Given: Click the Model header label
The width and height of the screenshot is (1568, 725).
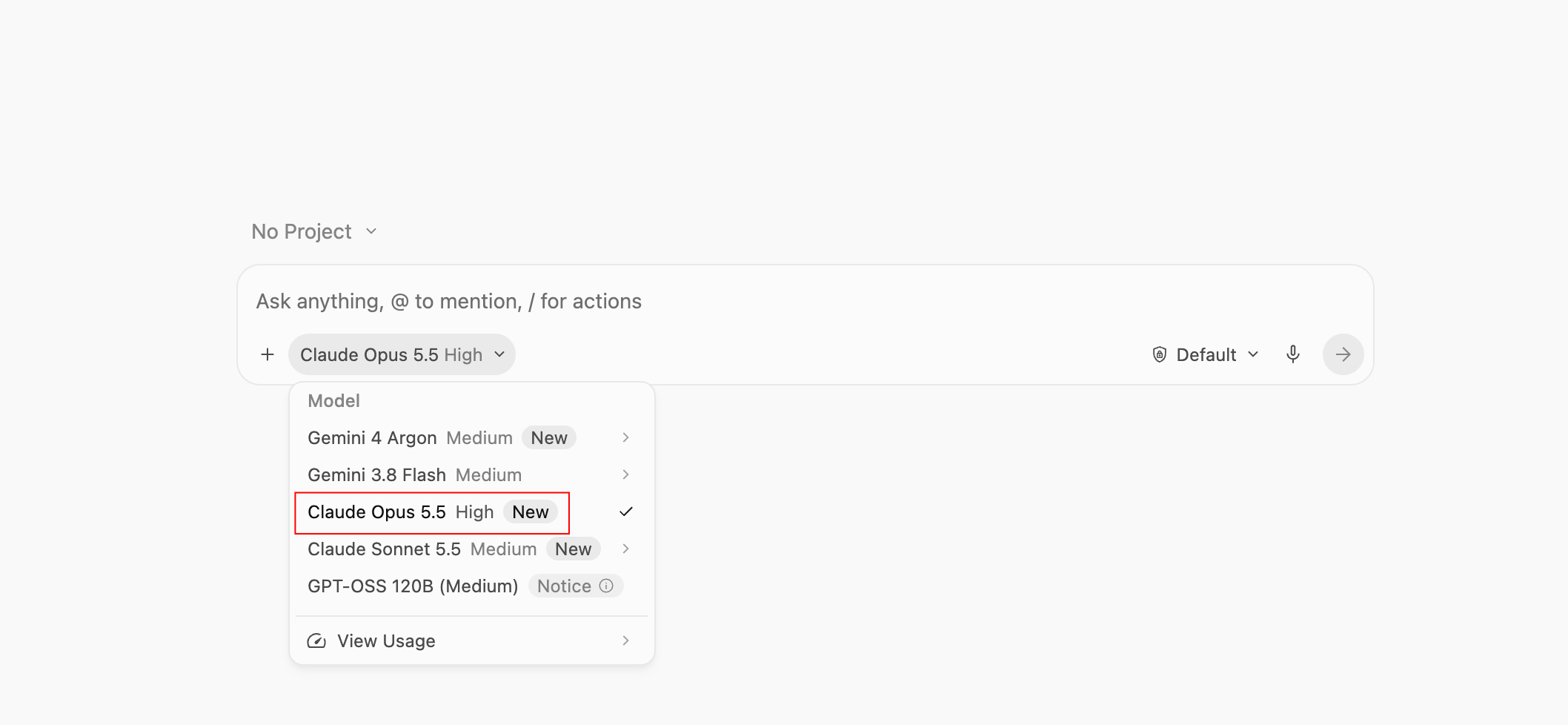Looking at the screenshot, I should pyautogui.click(x=333, y=400).
